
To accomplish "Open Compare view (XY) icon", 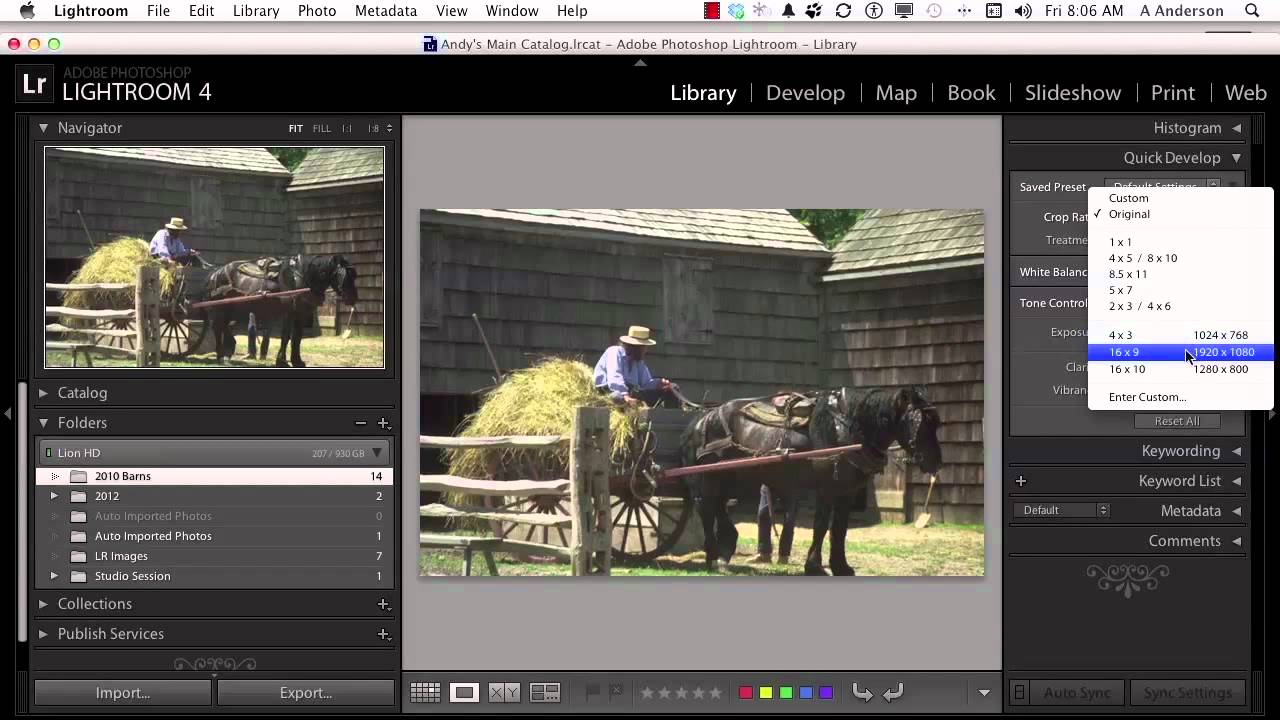I will pyautogui.click(x=503, y=693).
